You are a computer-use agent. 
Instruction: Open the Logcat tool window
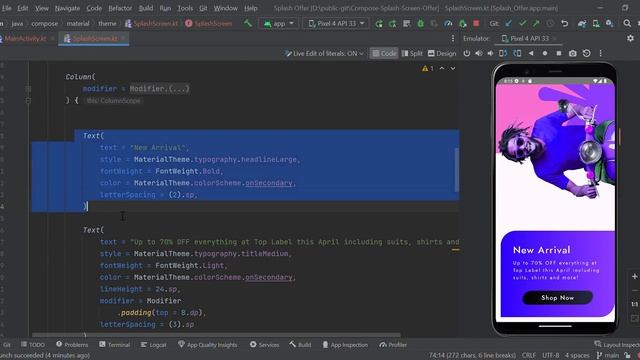(153, 344)
